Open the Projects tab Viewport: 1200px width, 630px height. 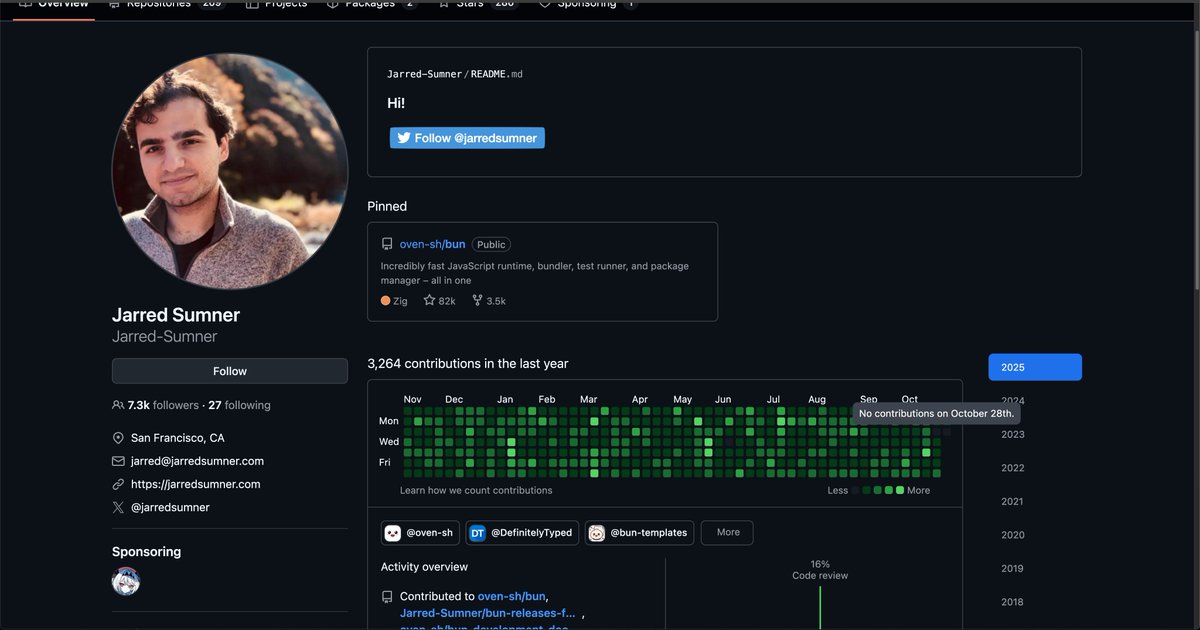click(x=276, y=4)
